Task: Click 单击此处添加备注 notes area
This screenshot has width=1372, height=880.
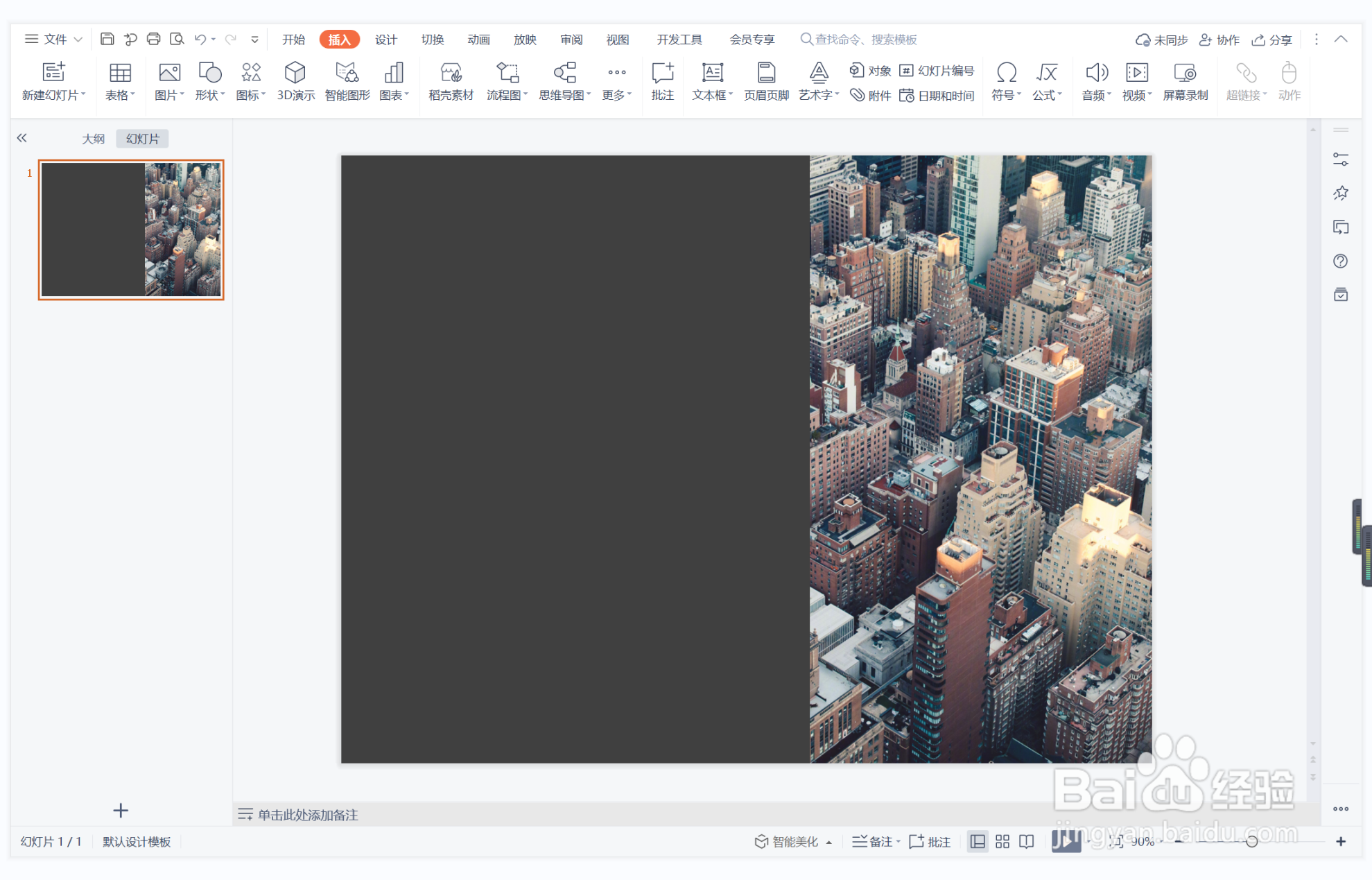Action: 308,815
